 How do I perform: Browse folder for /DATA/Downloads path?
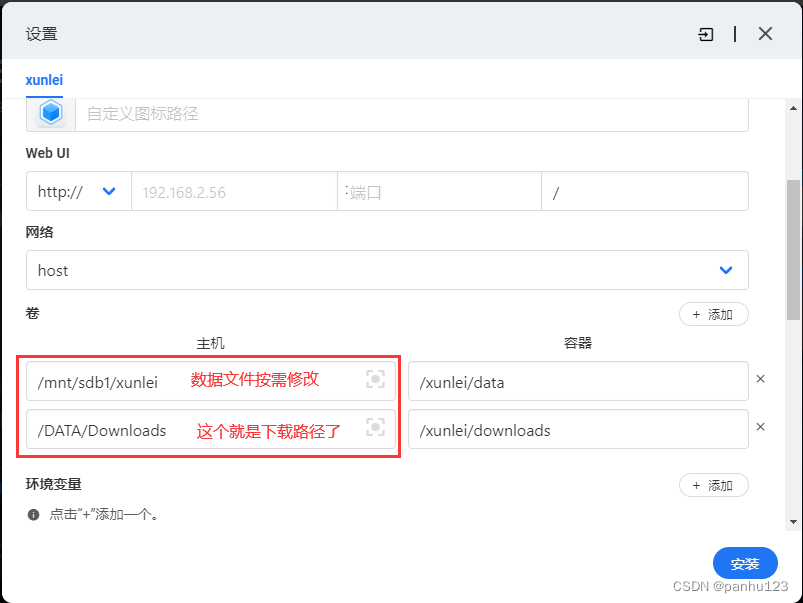pos(375,427)
